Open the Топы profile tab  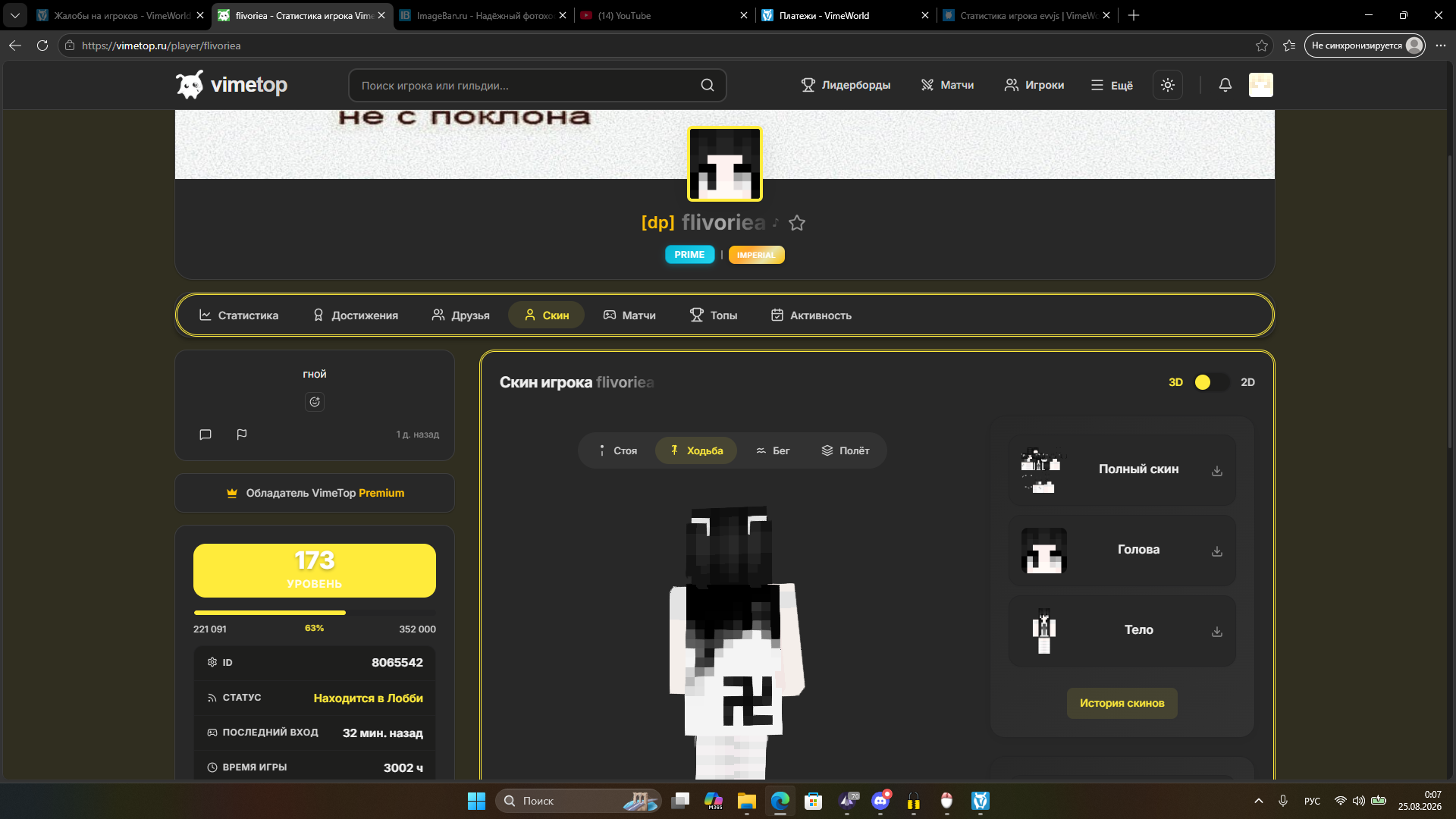pos(714,315)
